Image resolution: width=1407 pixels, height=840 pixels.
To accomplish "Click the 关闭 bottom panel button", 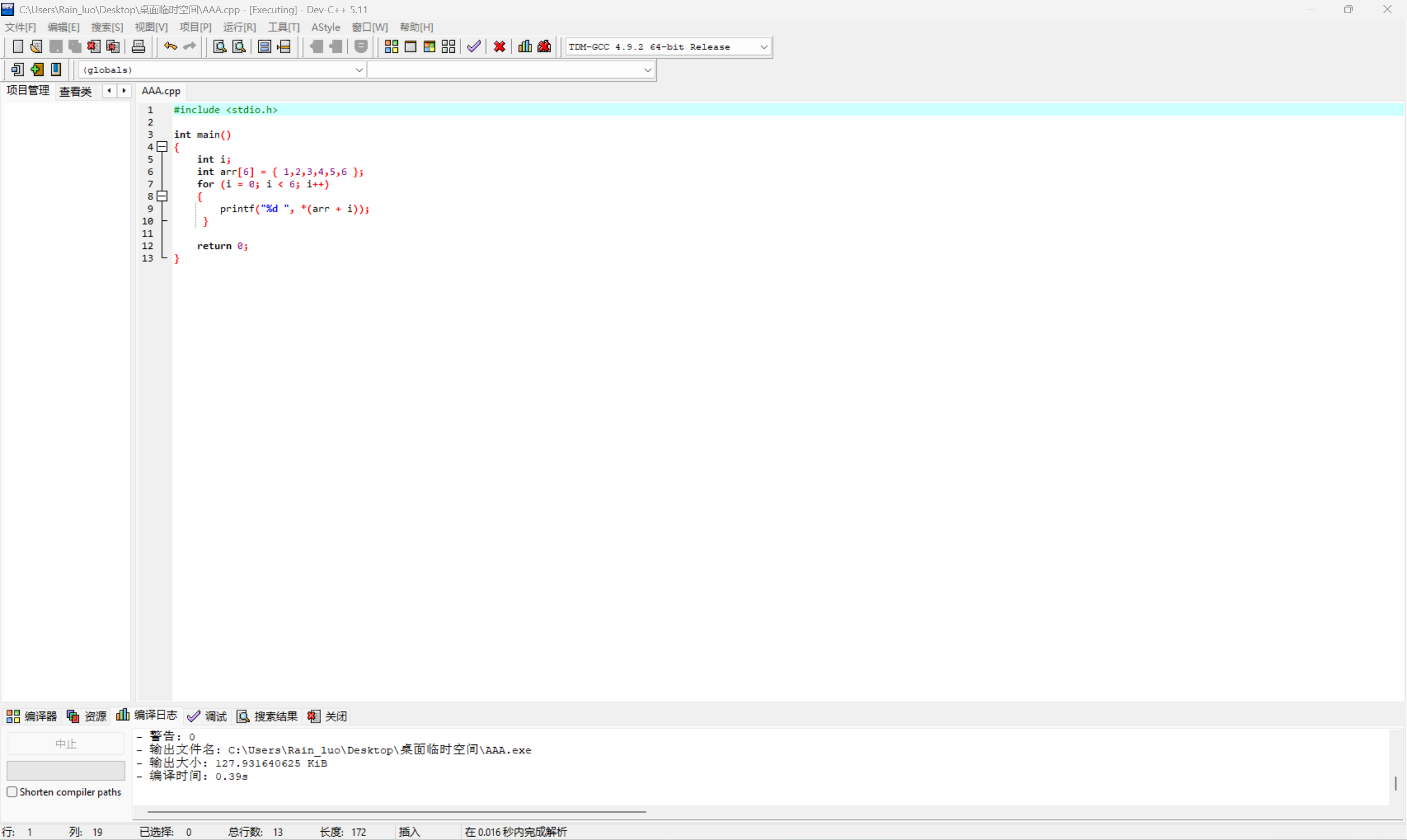I will 328,716.
